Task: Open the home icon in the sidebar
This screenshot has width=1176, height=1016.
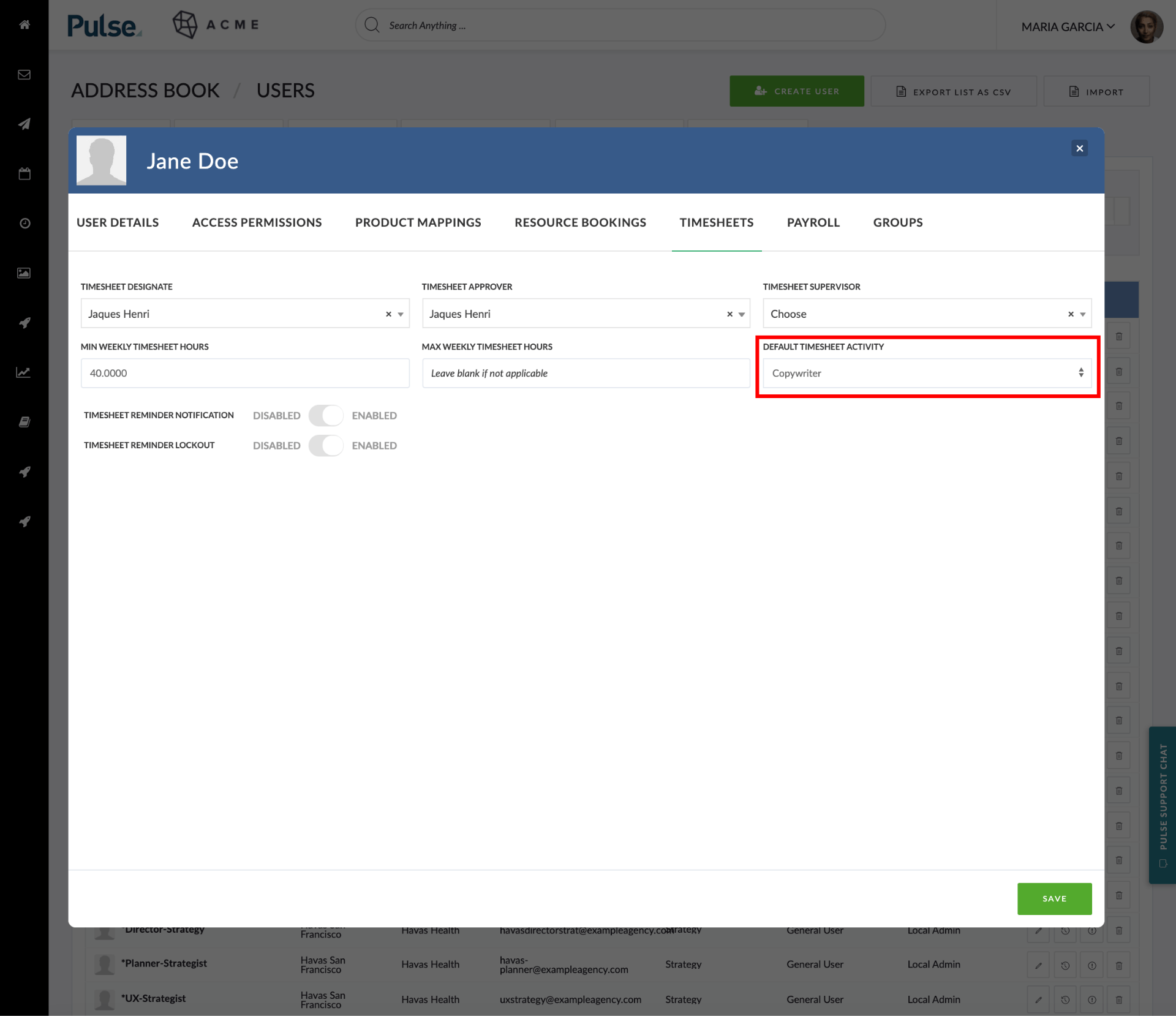Action: 24,25
